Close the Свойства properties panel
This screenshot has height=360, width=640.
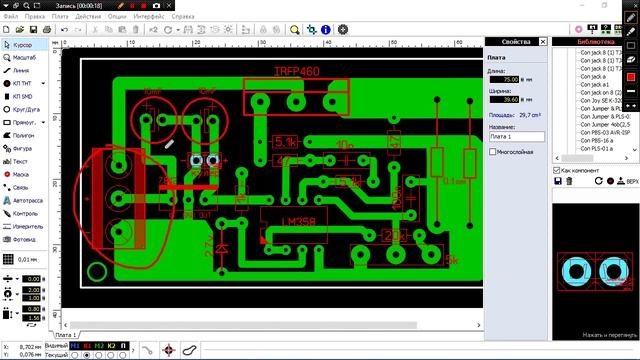543,42
